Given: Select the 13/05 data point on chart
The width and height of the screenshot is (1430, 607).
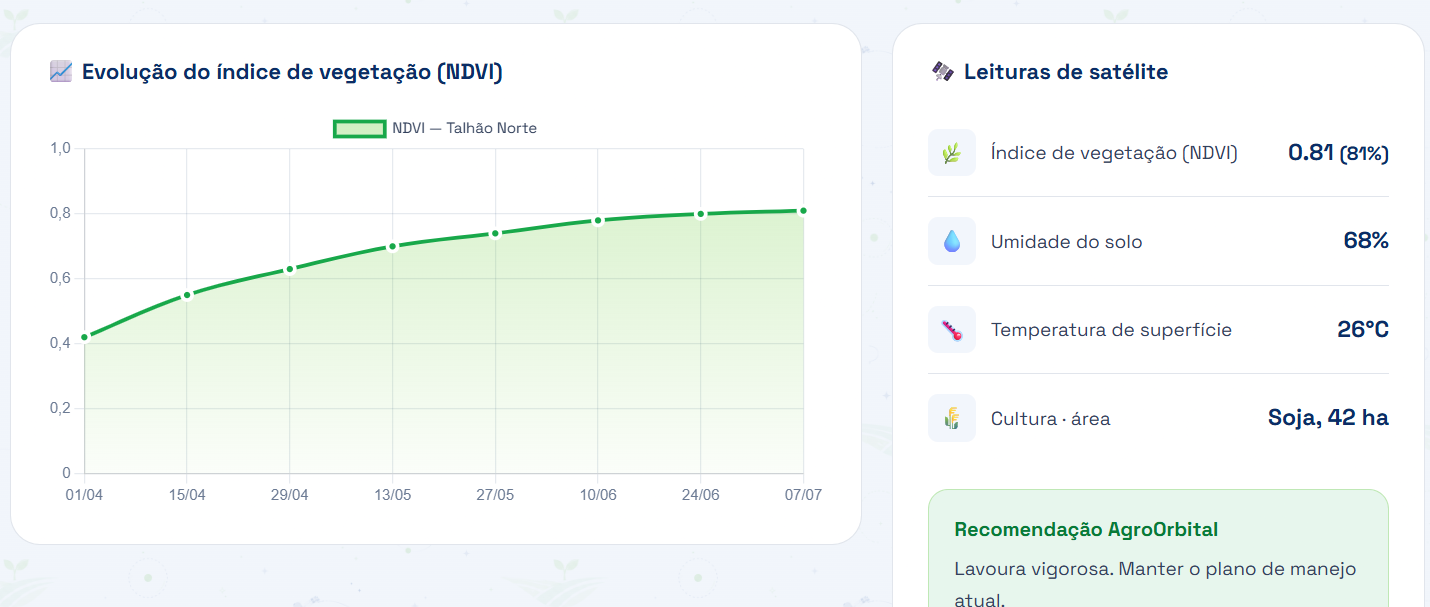Looking at the screenshot, I should click(x=392, y=246).
